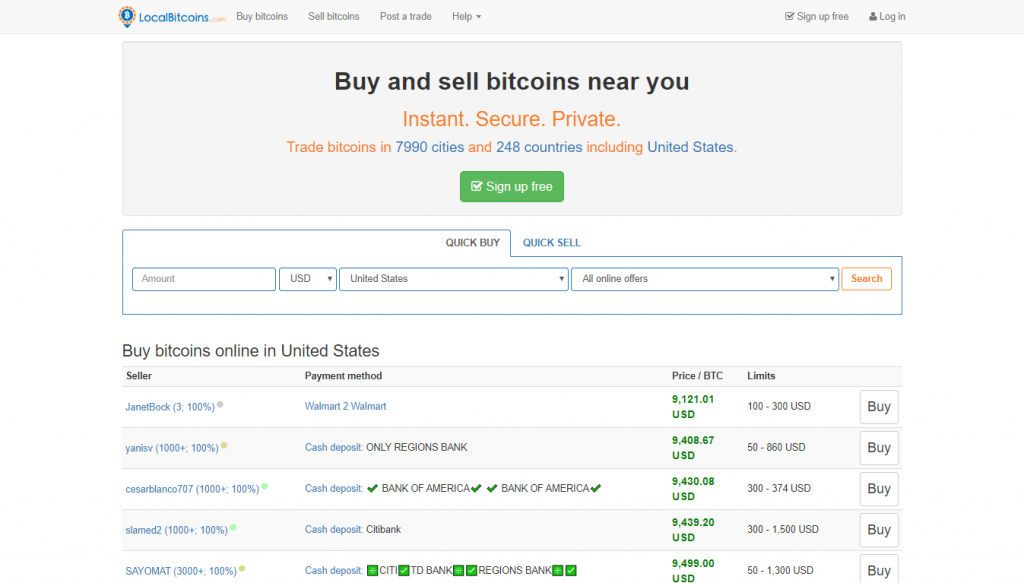The image size is (1024, 583).
Task: Open seller JanetBock's profile
Action: (170, 407)
